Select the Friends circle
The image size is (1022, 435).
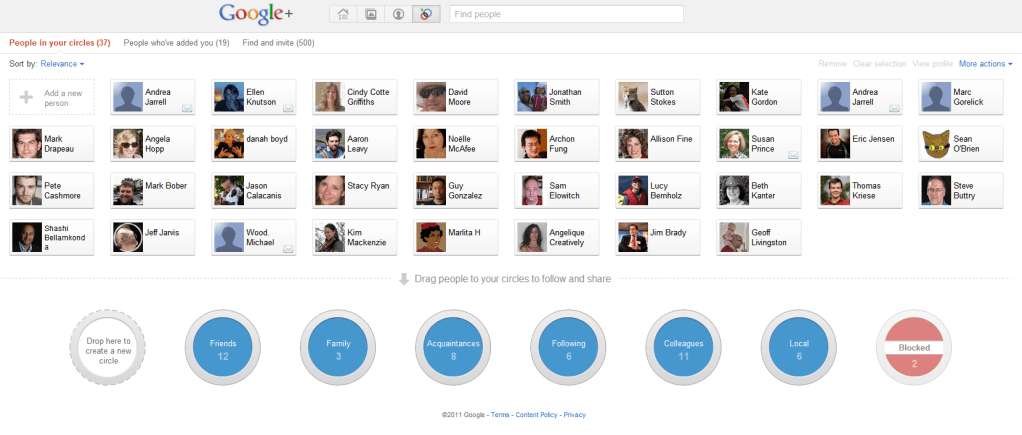tap(223, 349)
